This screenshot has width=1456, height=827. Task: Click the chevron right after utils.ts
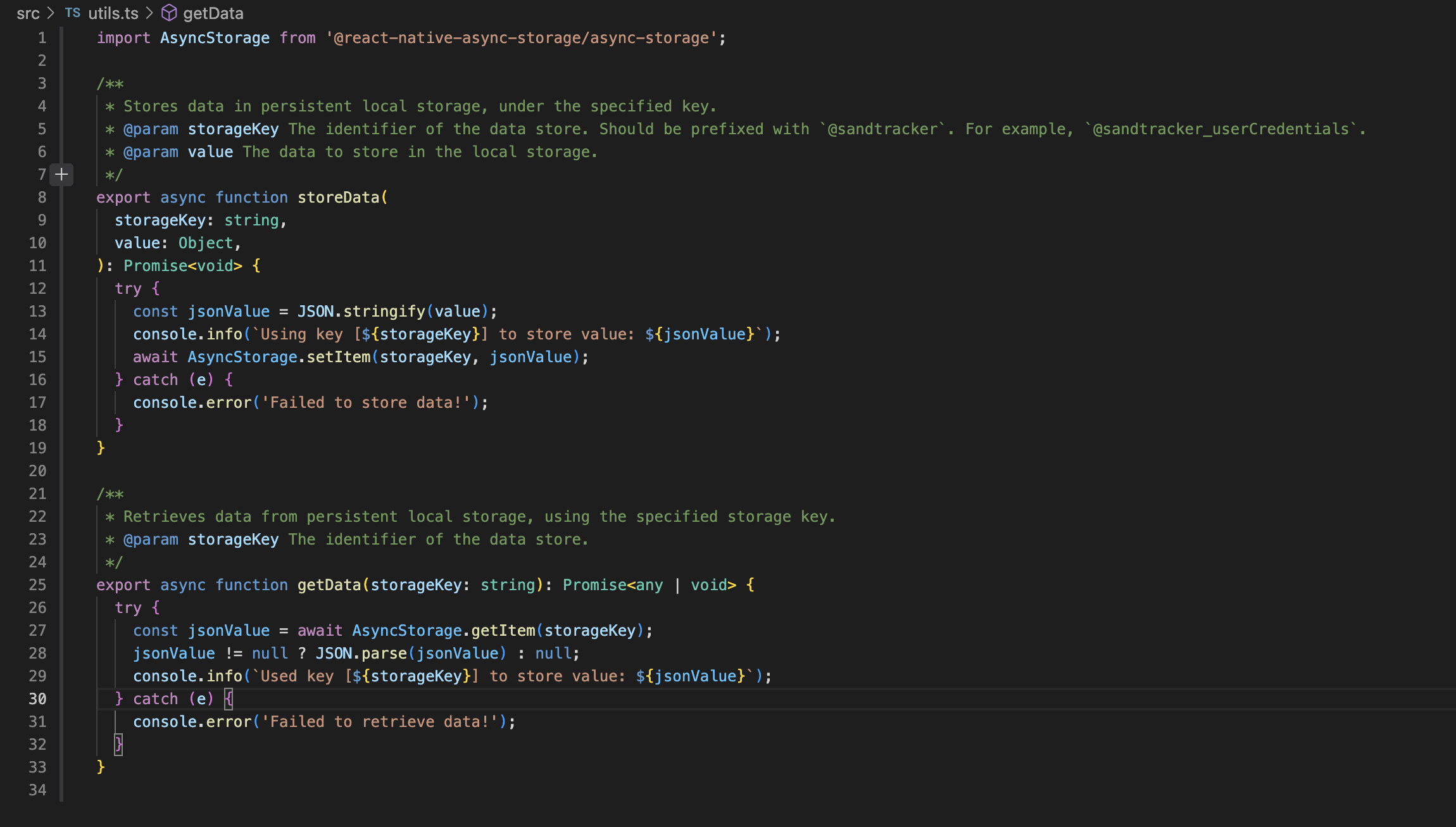[x=149, y=13]
